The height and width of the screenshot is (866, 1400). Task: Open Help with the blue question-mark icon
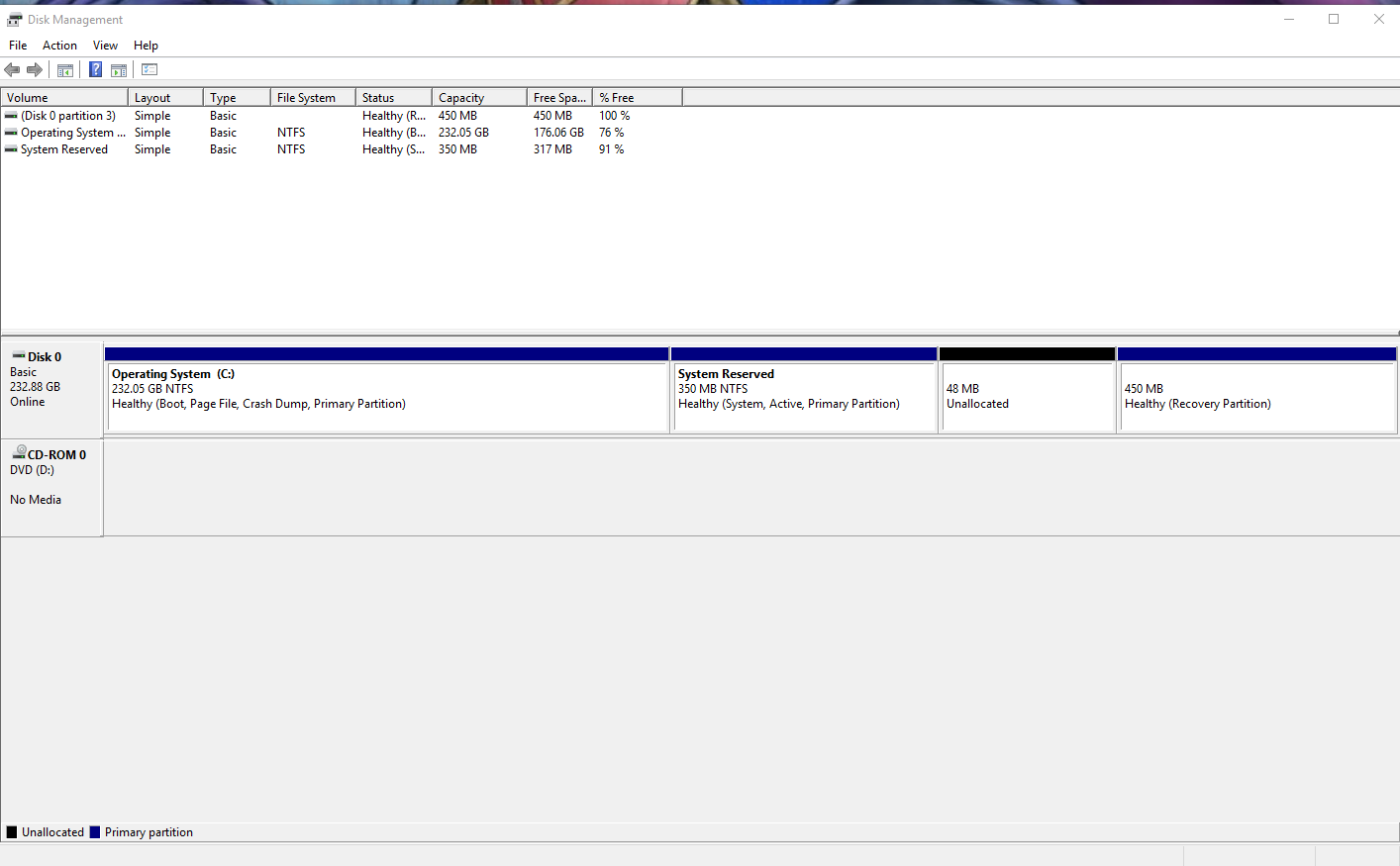[95, 69]
